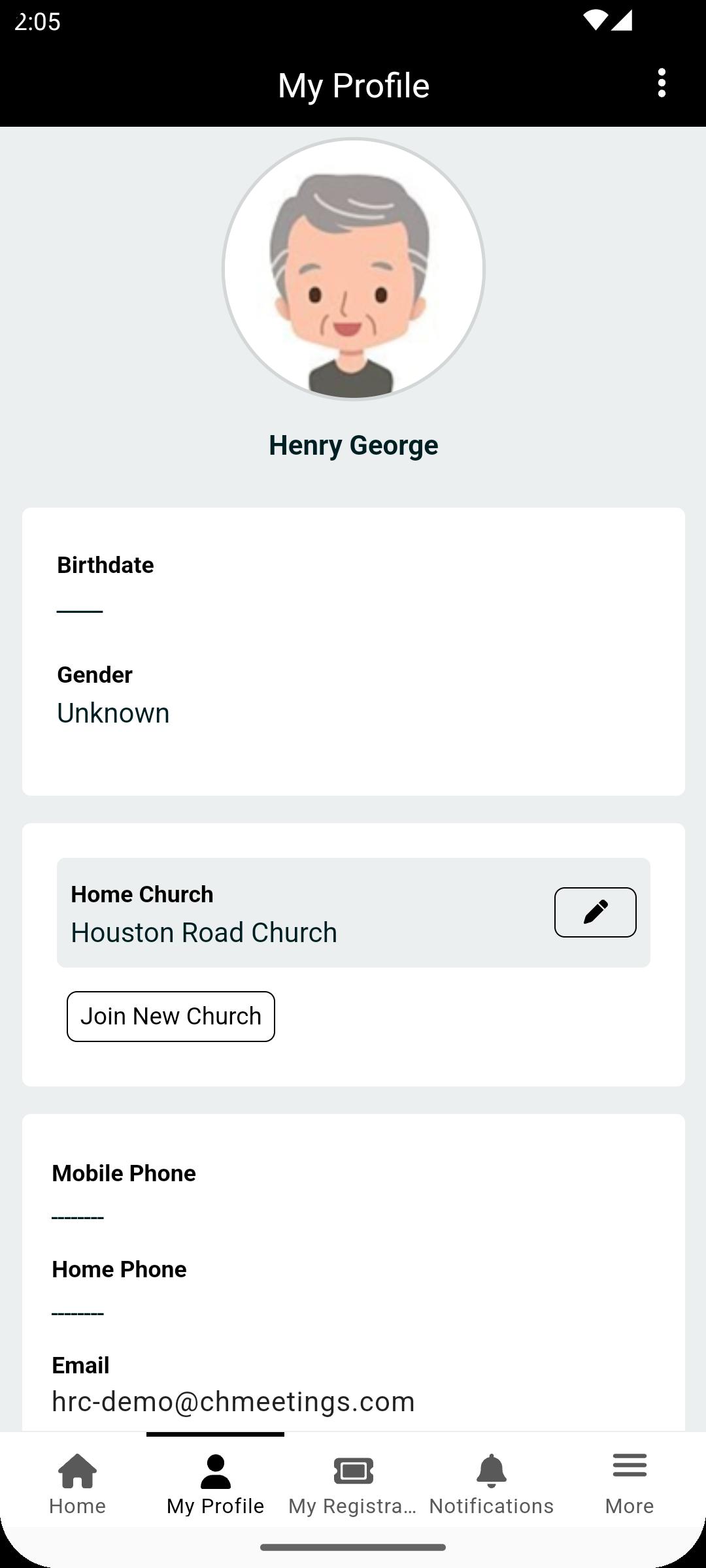Tap Henry George's profile avatar
Screen dimensions: 706x1568
tap(353, 269)
